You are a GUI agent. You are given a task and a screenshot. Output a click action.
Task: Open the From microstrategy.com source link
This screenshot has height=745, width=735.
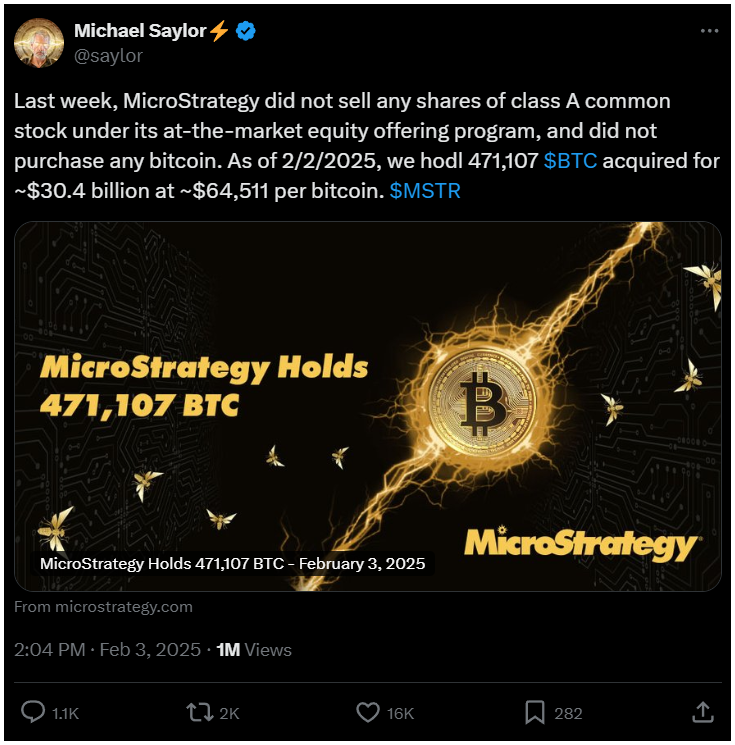pyautogui.click(x=103, y=607)
